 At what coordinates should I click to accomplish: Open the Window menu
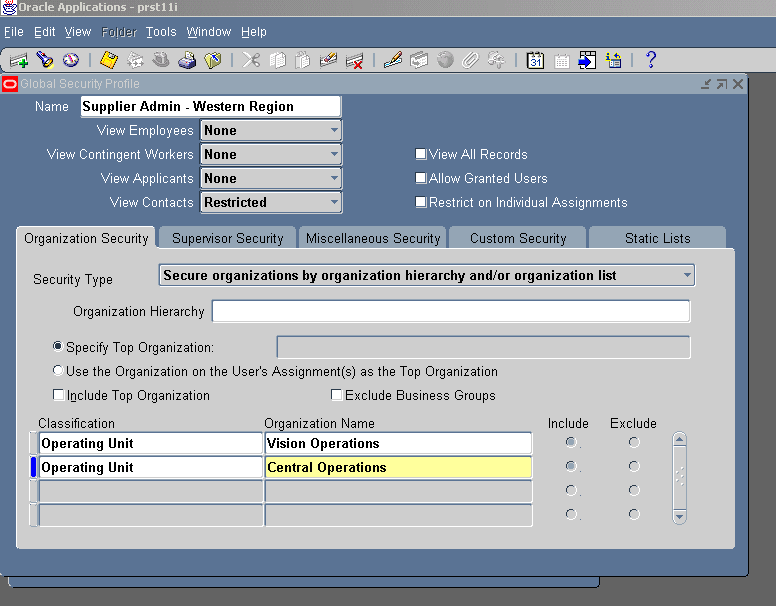pos(209,32)
